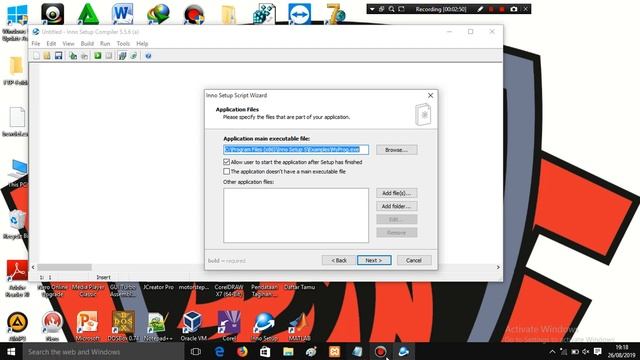Open the AIMP3 desktop shortcut
The height and width of the screenshot is (360, 640).
point(17,325)
